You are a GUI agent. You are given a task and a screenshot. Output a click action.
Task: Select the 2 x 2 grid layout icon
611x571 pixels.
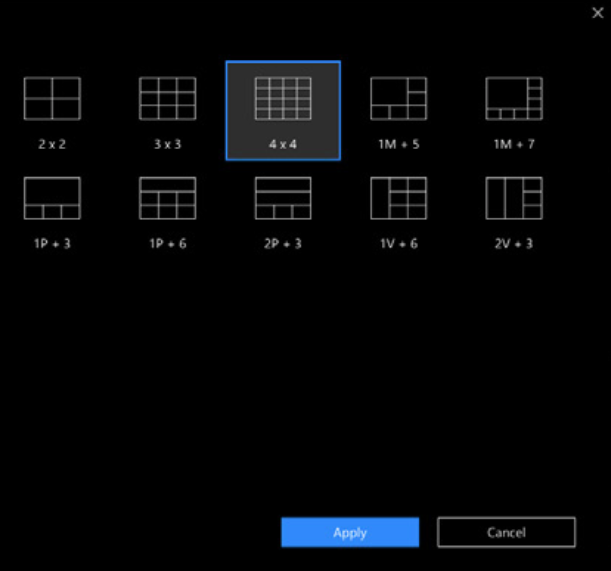[x=52, y=99]
